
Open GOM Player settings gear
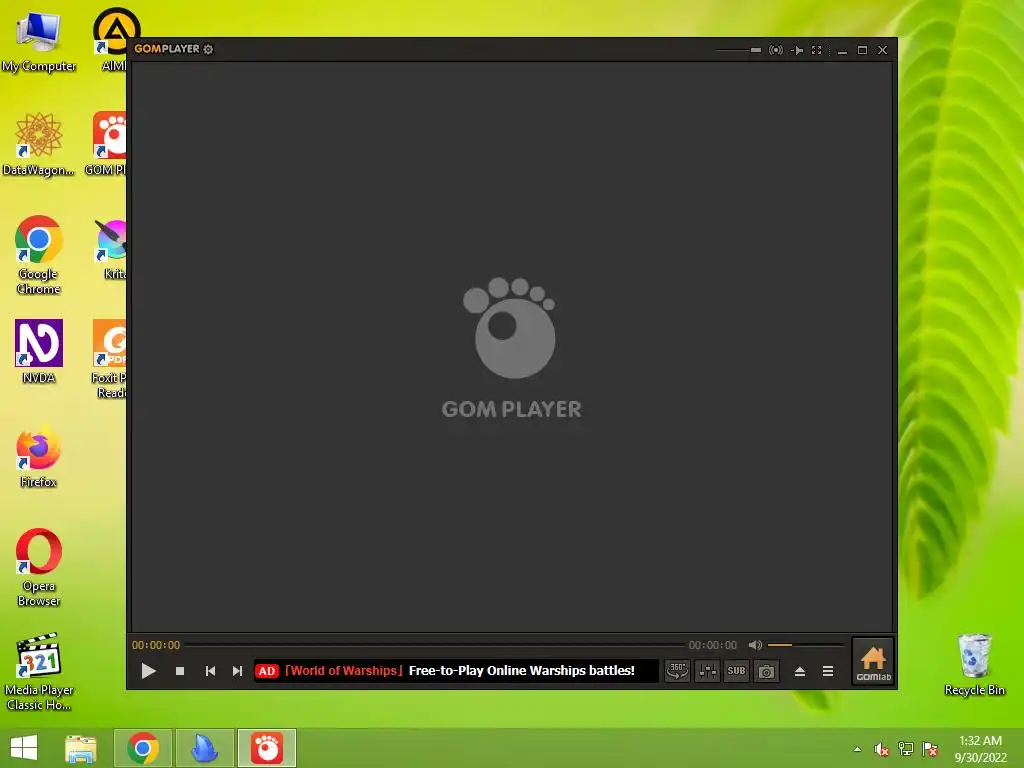coord(208,49)
